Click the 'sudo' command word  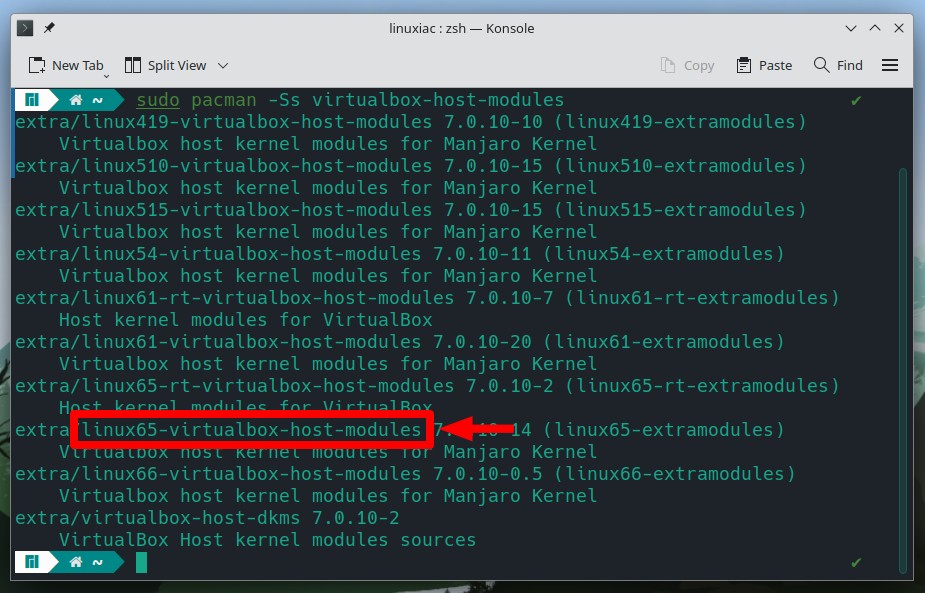[x=158, y=100]
